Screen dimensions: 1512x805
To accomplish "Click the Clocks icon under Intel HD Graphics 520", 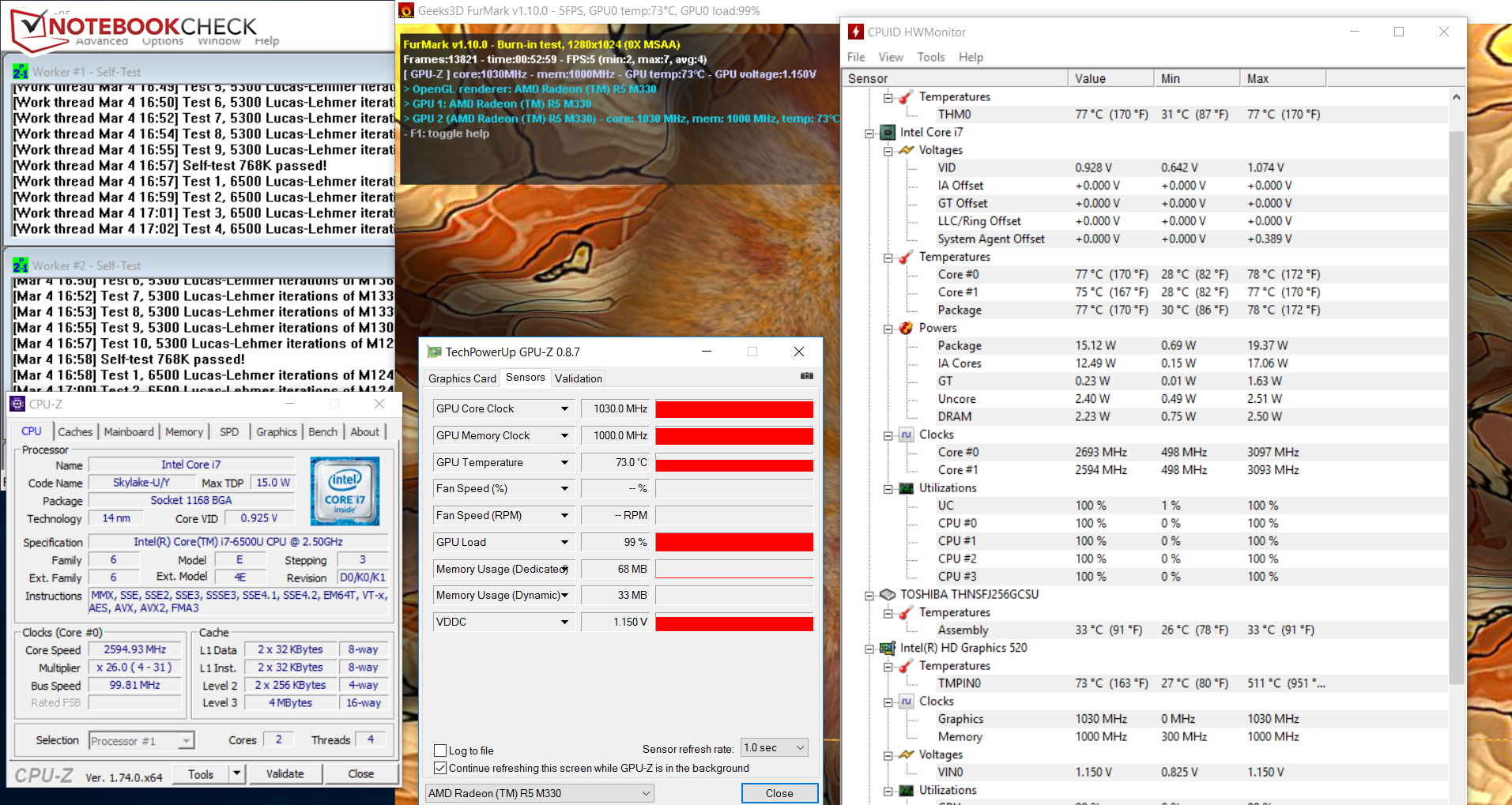I will [907, 702].
